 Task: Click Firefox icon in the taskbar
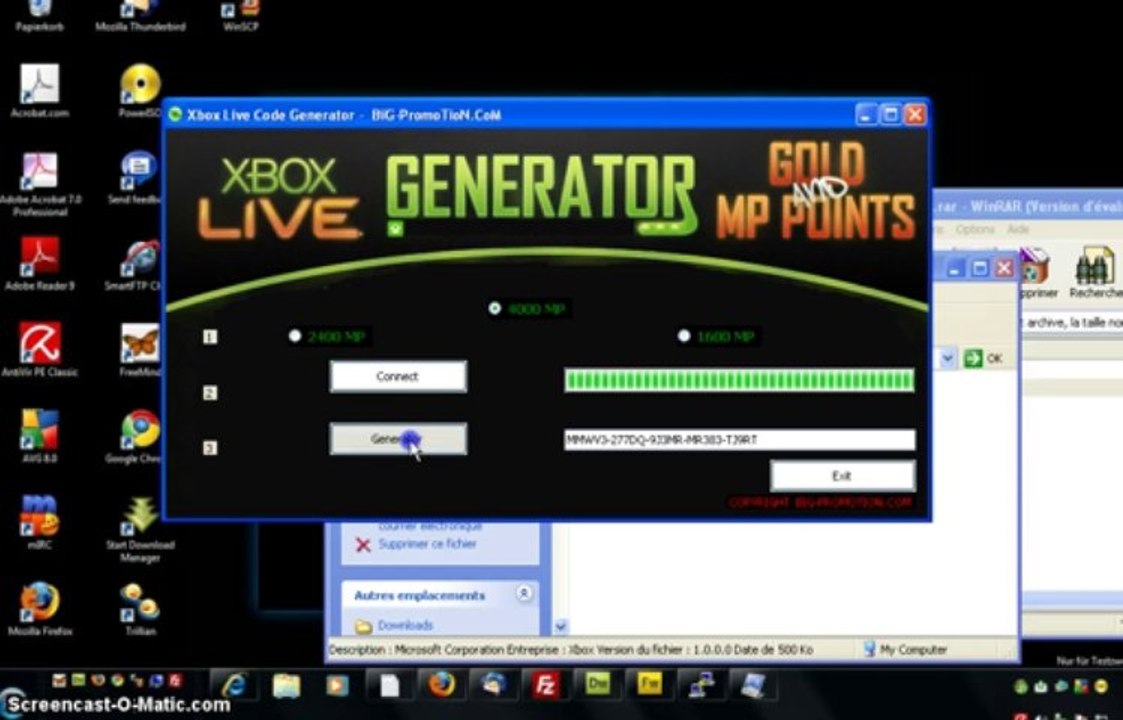coord(441,685)
